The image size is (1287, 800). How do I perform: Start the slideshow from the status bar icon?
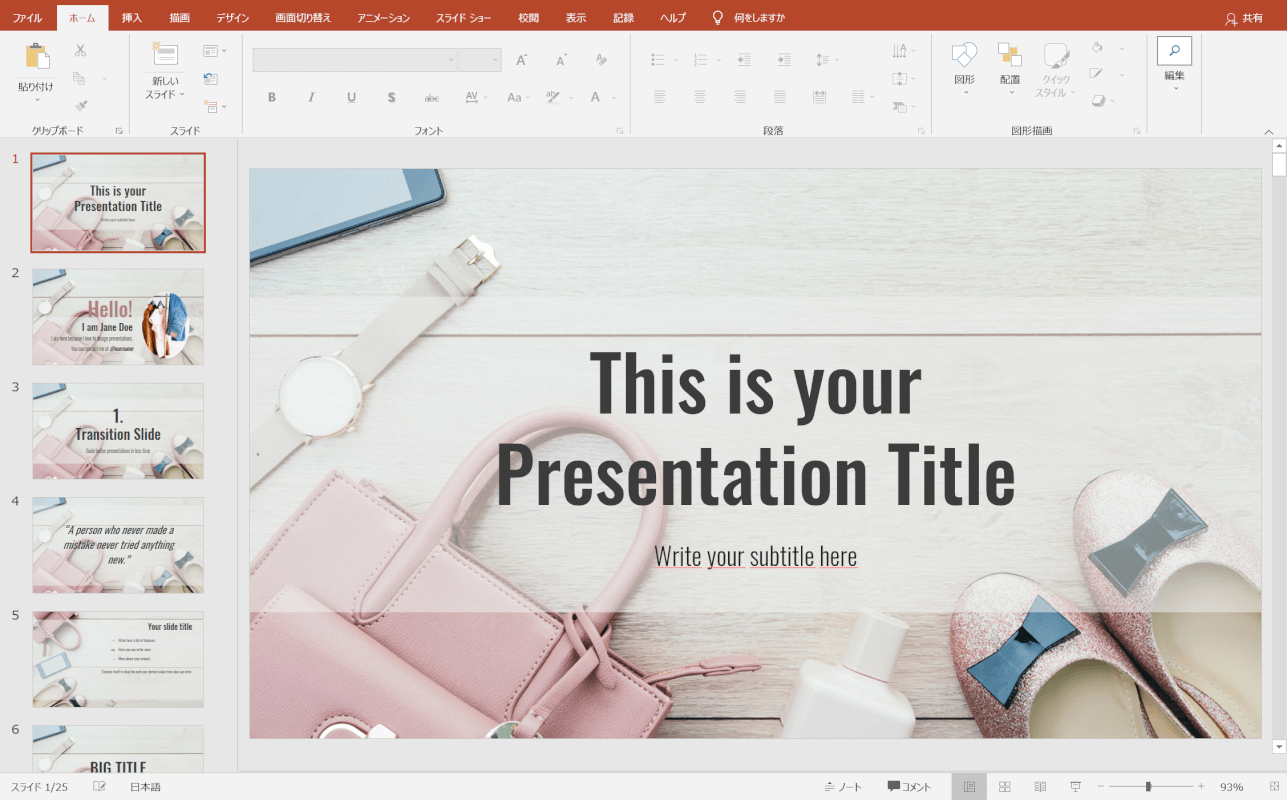point(1075,787)
